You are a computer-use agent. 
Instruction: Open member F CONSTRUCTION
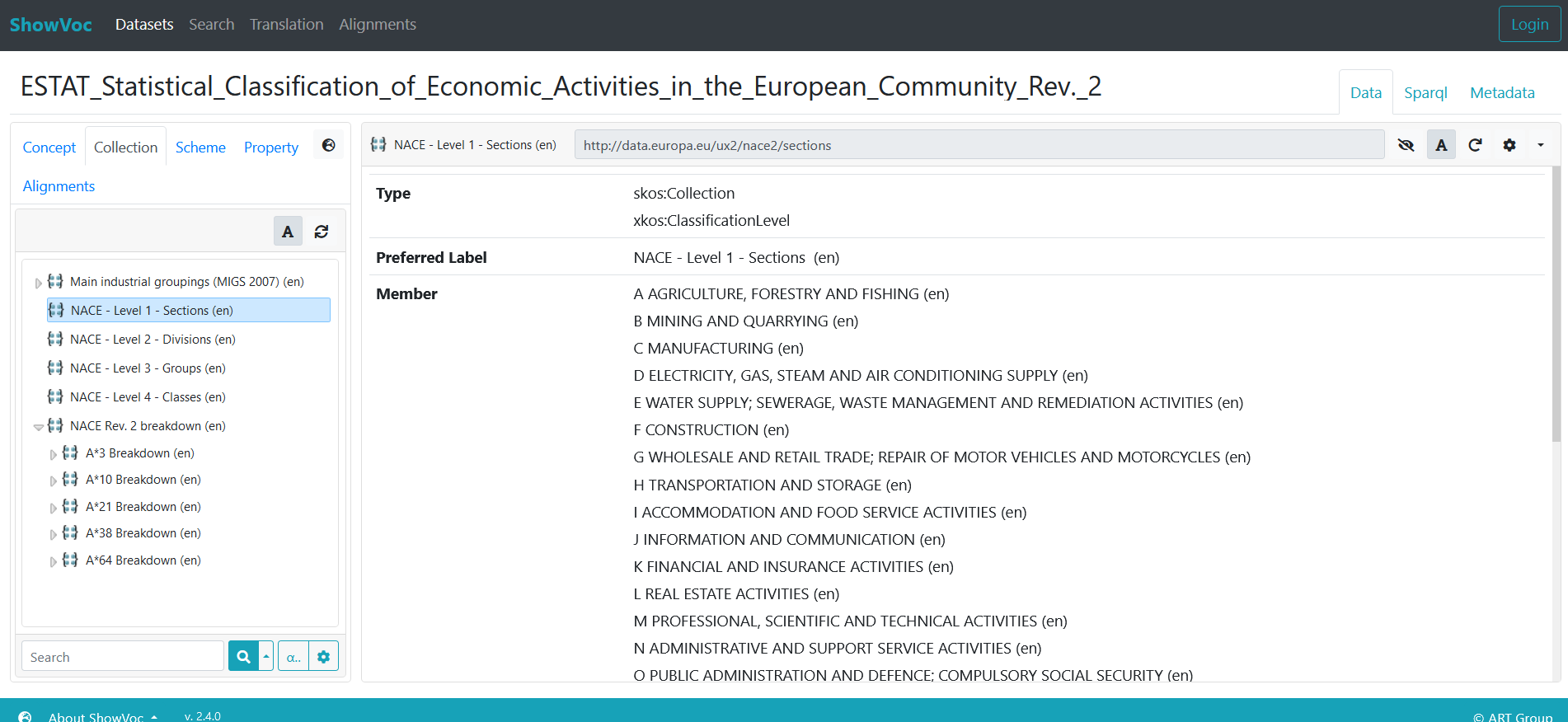pyautogui.click(x=711, y=429)
